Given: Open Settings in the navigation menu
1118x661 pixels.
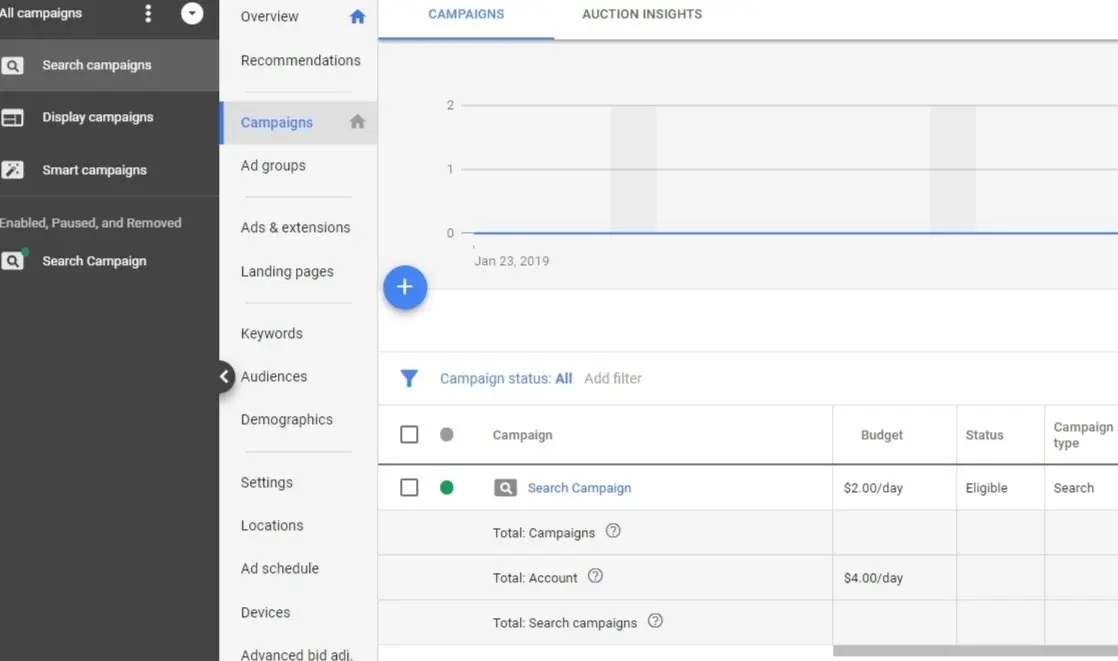Looking at the screenshot, I should coord(267,483).
